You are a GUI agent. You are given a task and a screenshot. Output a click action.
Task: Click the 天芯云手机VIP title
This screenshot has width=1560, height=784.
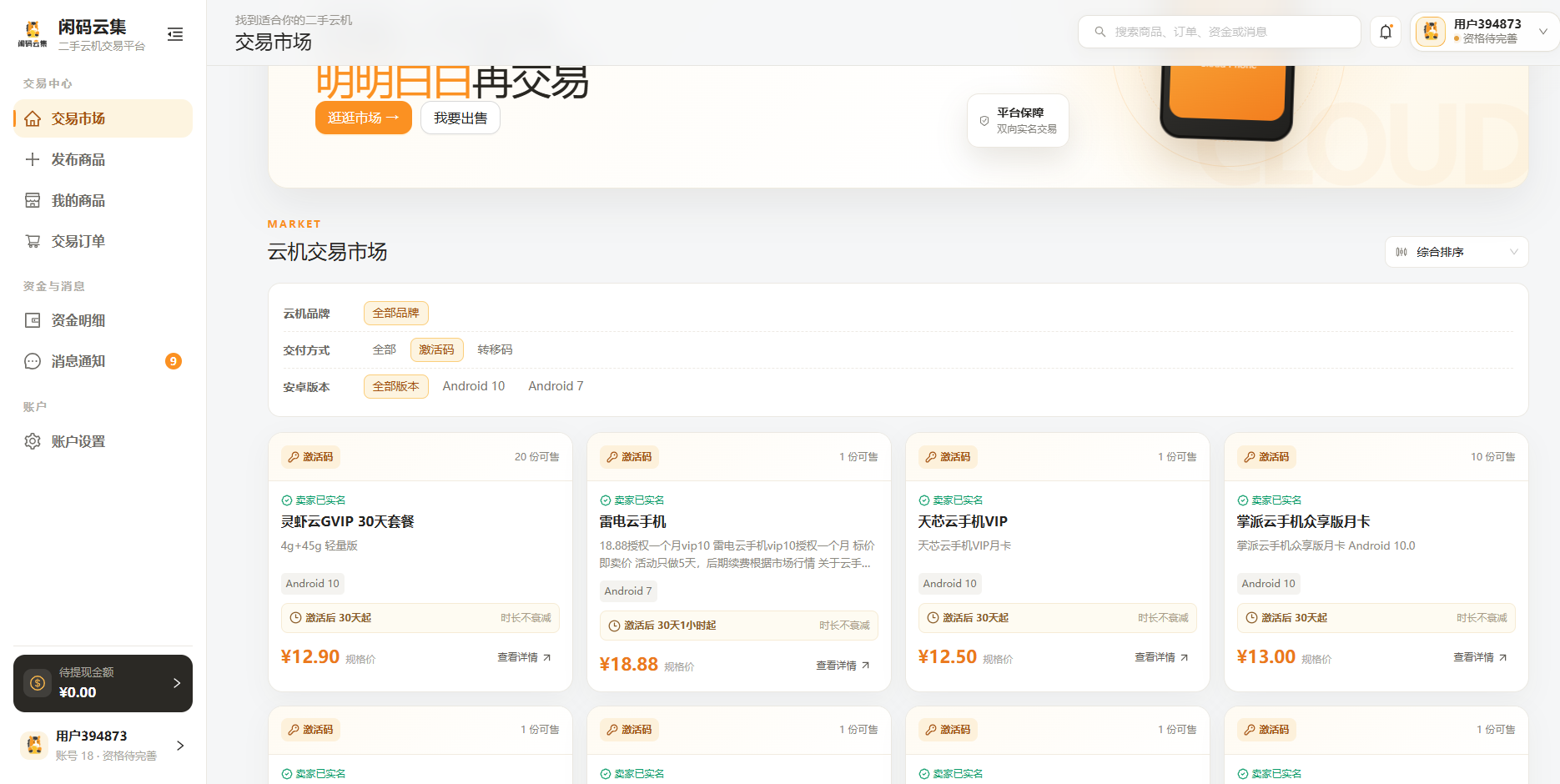[963, 521]
